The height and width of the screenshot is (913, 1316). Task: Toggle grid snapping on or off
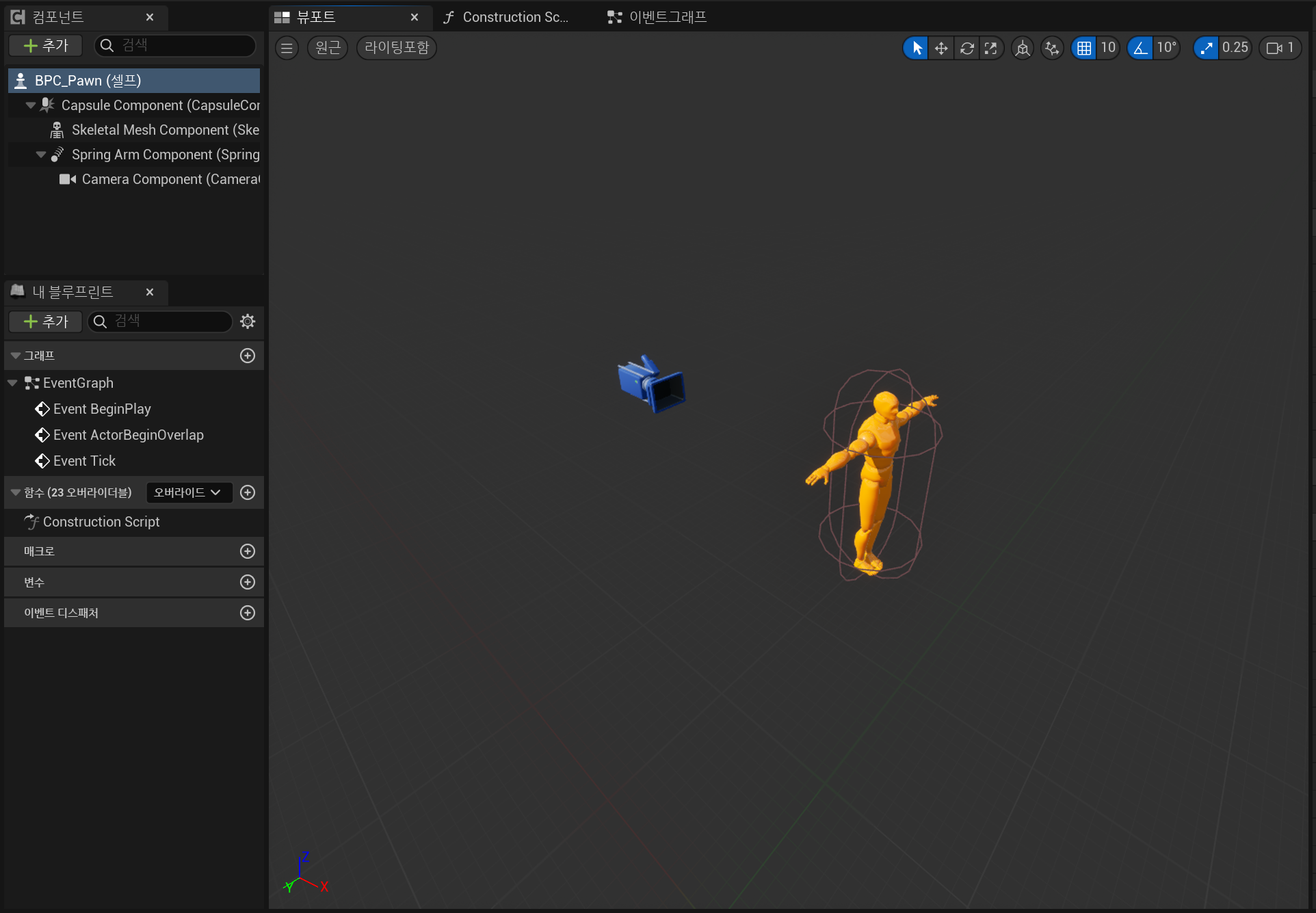pos(1084,48)
